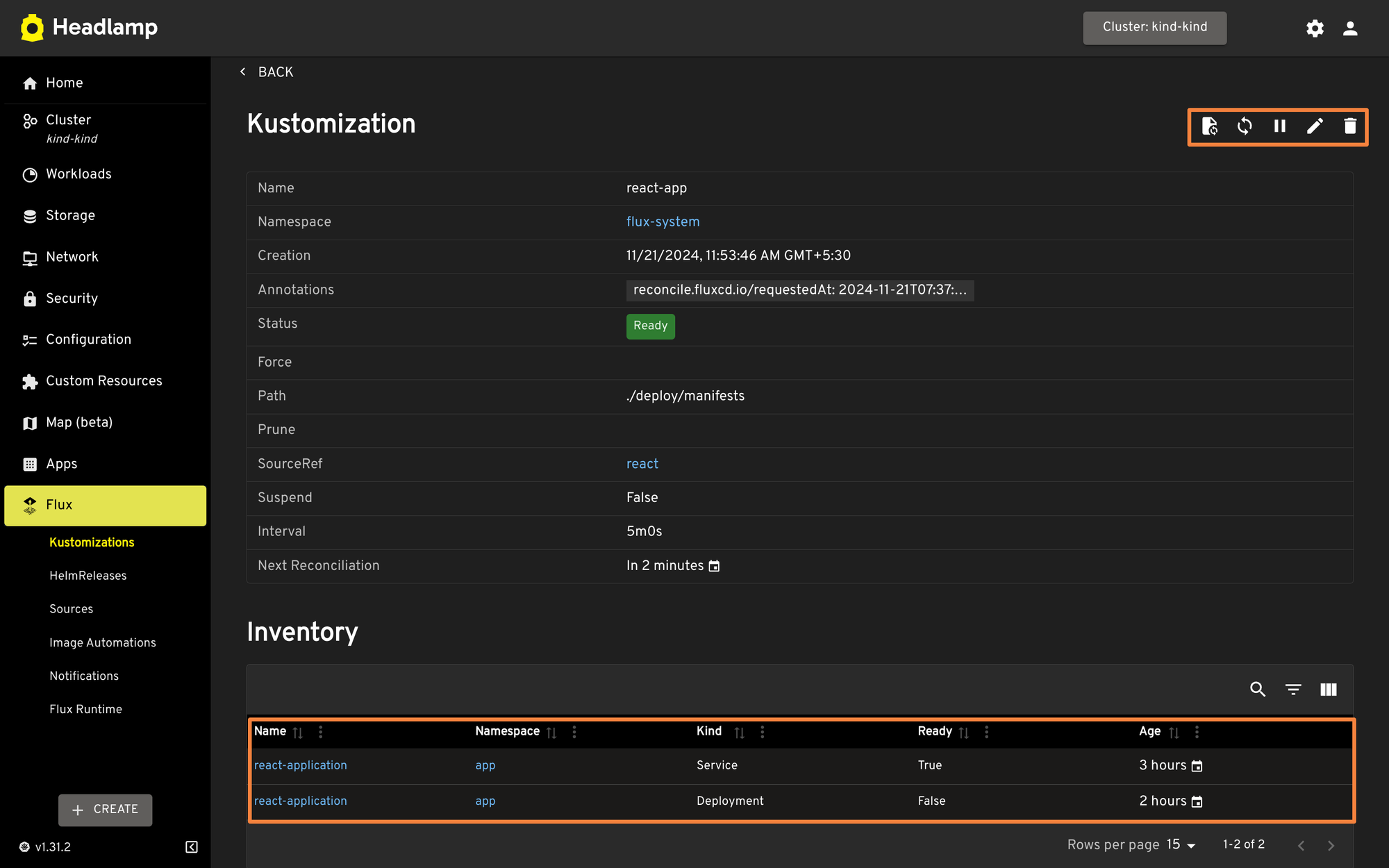Open Cluster kind-kind in sidebar
This screenshot has height=868, width=1389.
105,128
